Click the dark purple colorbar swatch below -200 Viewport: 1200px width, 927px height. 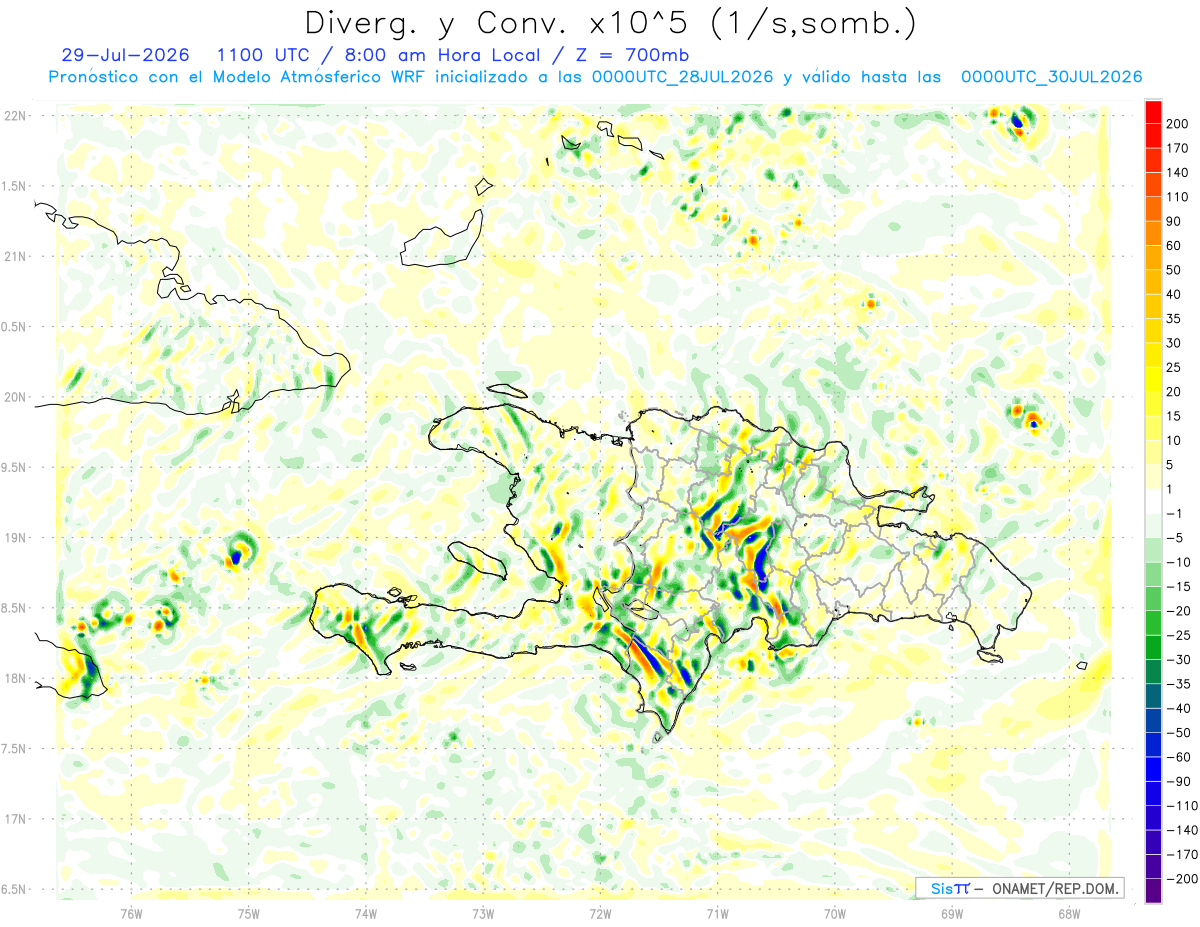click(1153, 892)
